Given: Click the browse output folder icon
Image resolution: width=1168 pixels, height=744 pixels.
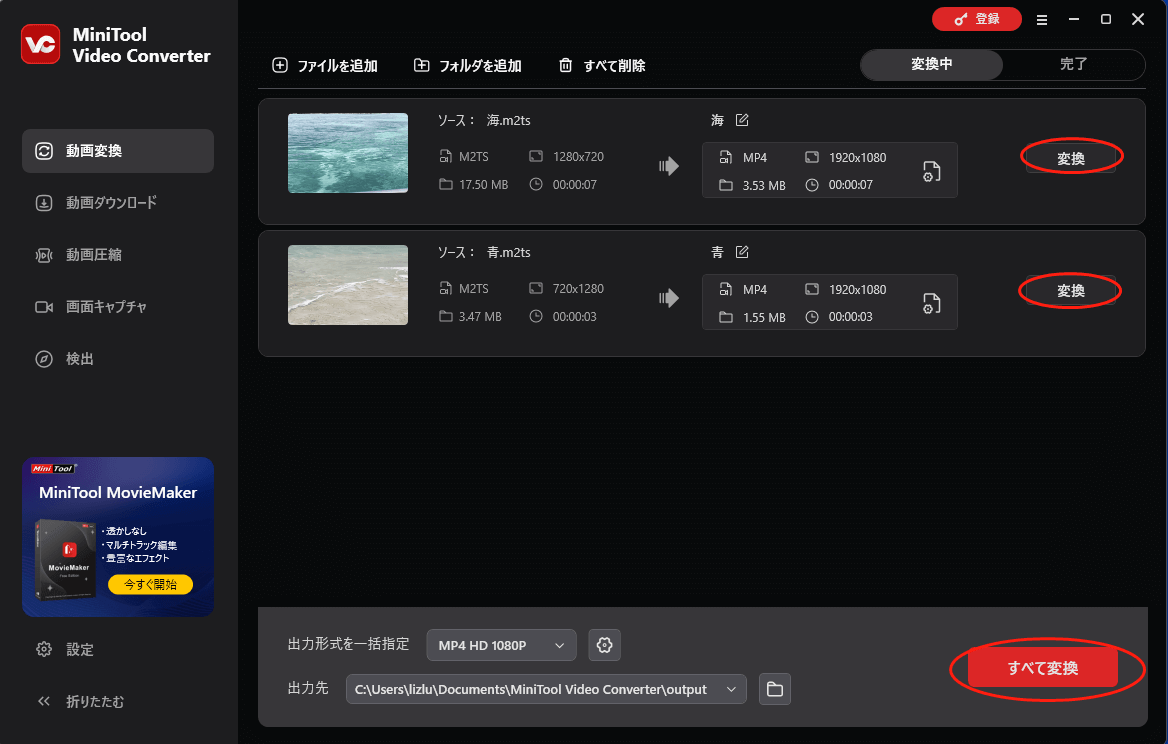Looking at the screenshot, I should pyautogui.click(x=775, y=689).
